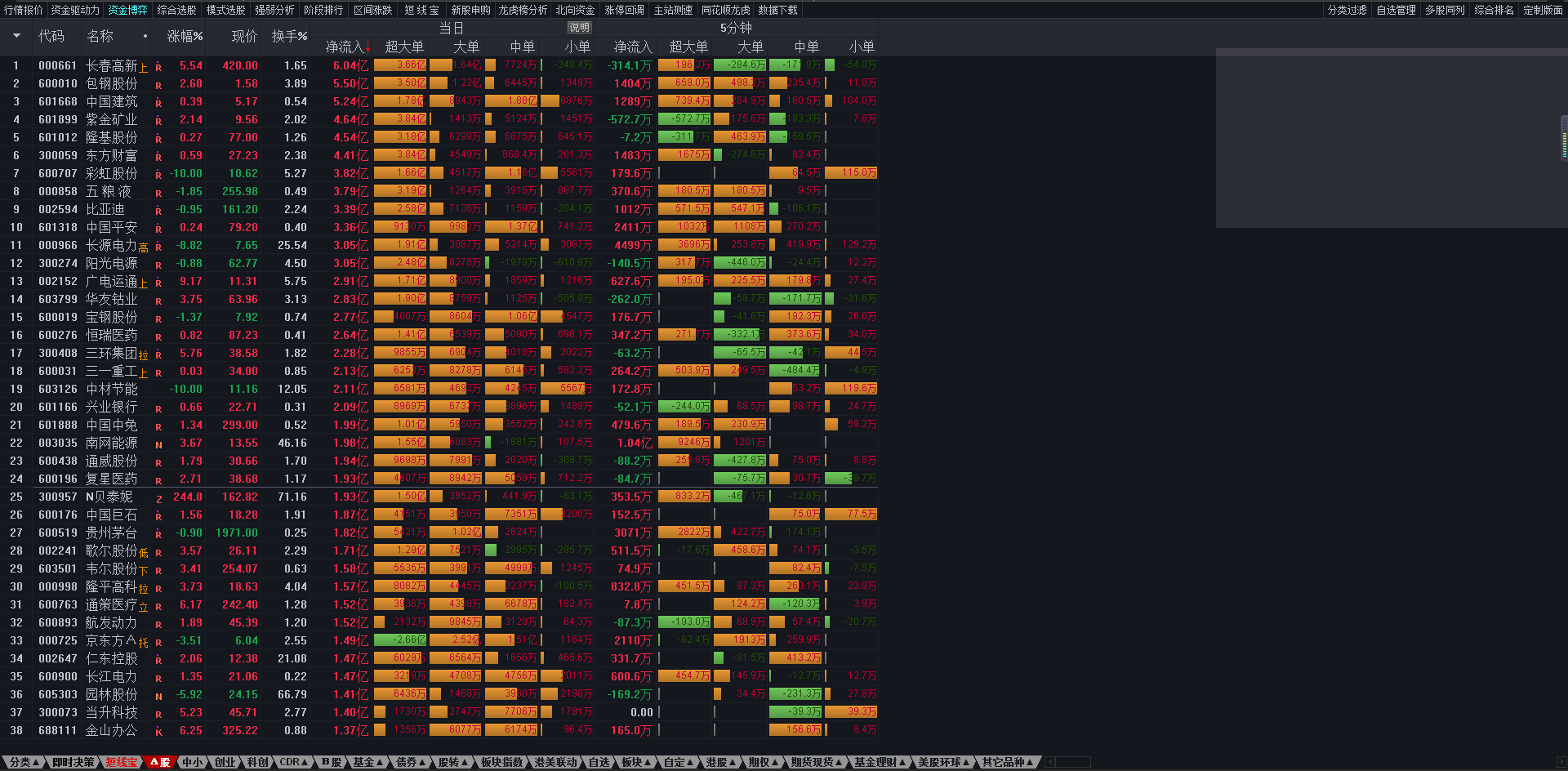Image resolution: width=1568 pixels, height=771 pixels.
Task: Sort by 现价 column header
Action: 244,36
